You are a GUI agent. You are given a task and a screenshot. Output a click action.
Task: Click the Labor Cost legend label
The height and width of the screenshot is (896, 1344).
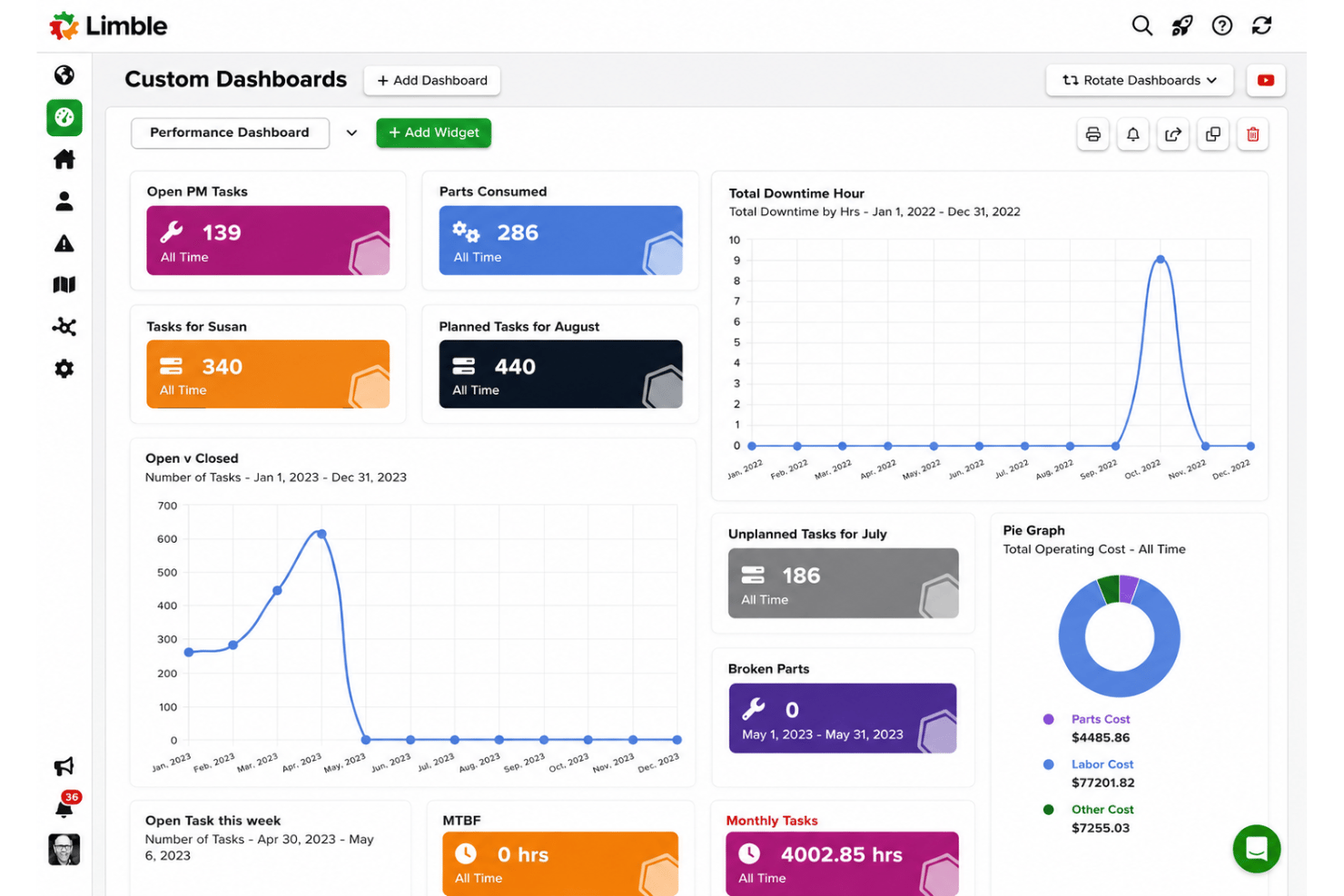[x=1102, y=764]
